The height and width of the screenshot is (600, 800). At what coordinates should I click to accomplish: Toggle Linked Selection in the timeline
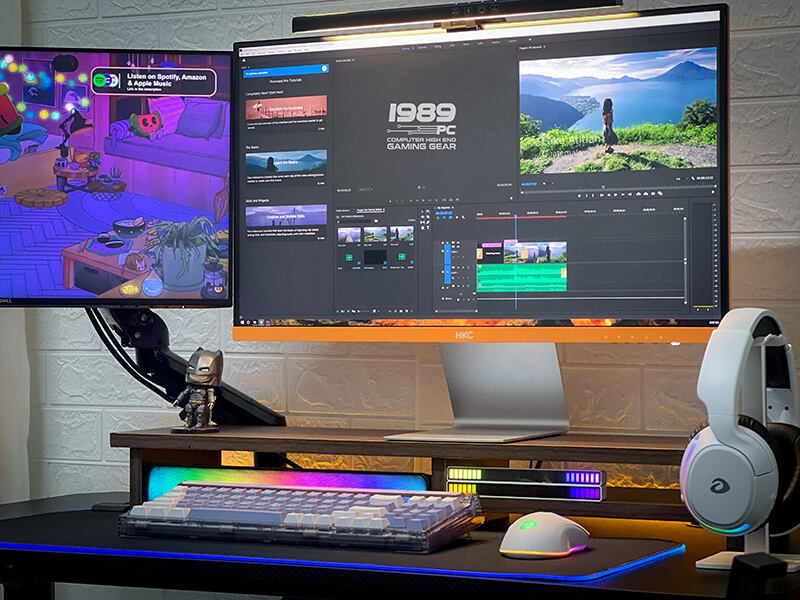coord(451,217)
